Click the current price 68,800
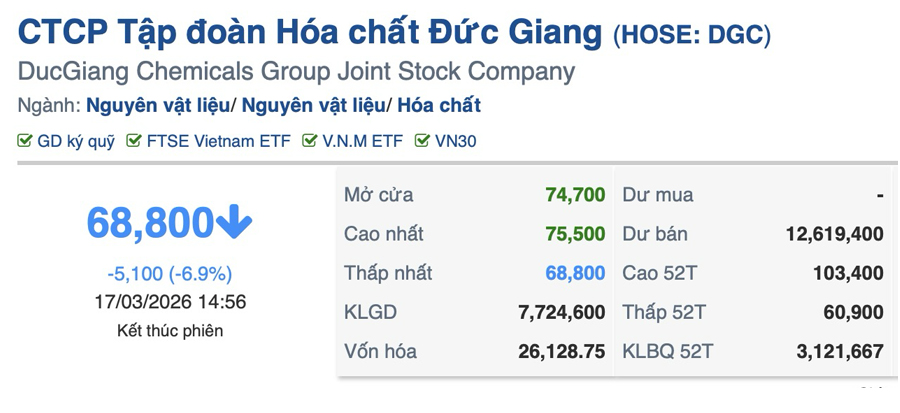This screenshot has width=900, height=413. pos(150,222)
